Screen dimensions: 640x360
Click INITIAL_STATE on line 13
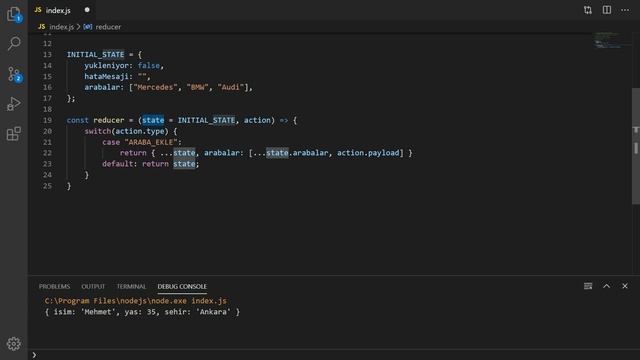96,55
